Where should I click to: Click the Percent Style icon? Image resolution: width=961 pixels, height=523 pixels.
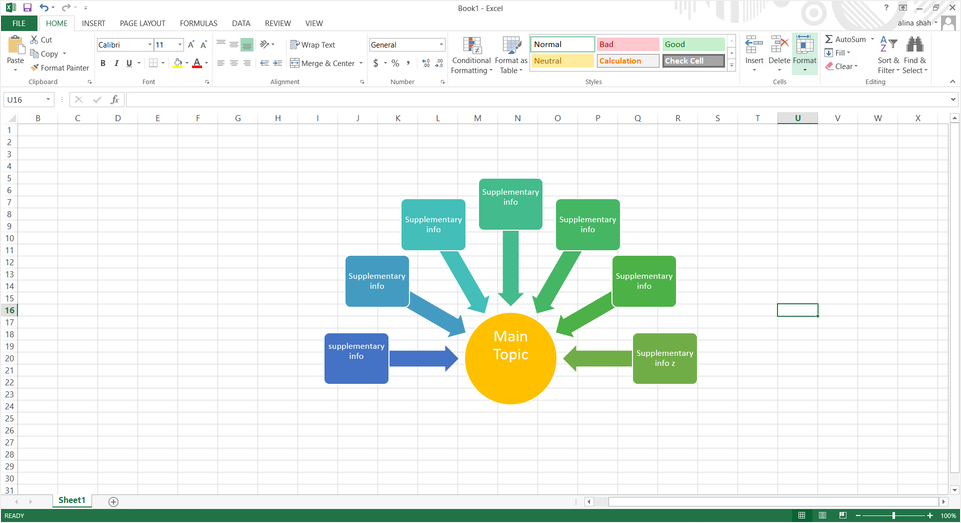click(395, 63)
